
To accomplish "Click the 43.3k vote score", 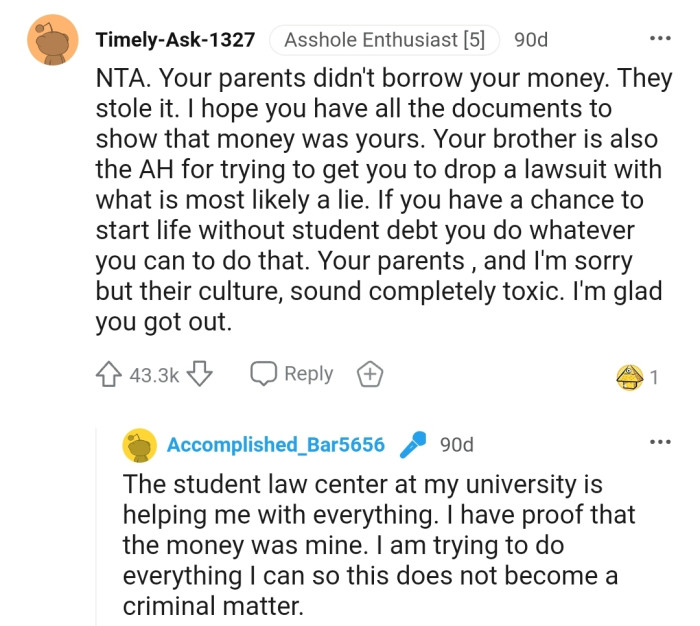I will point(154,376).
